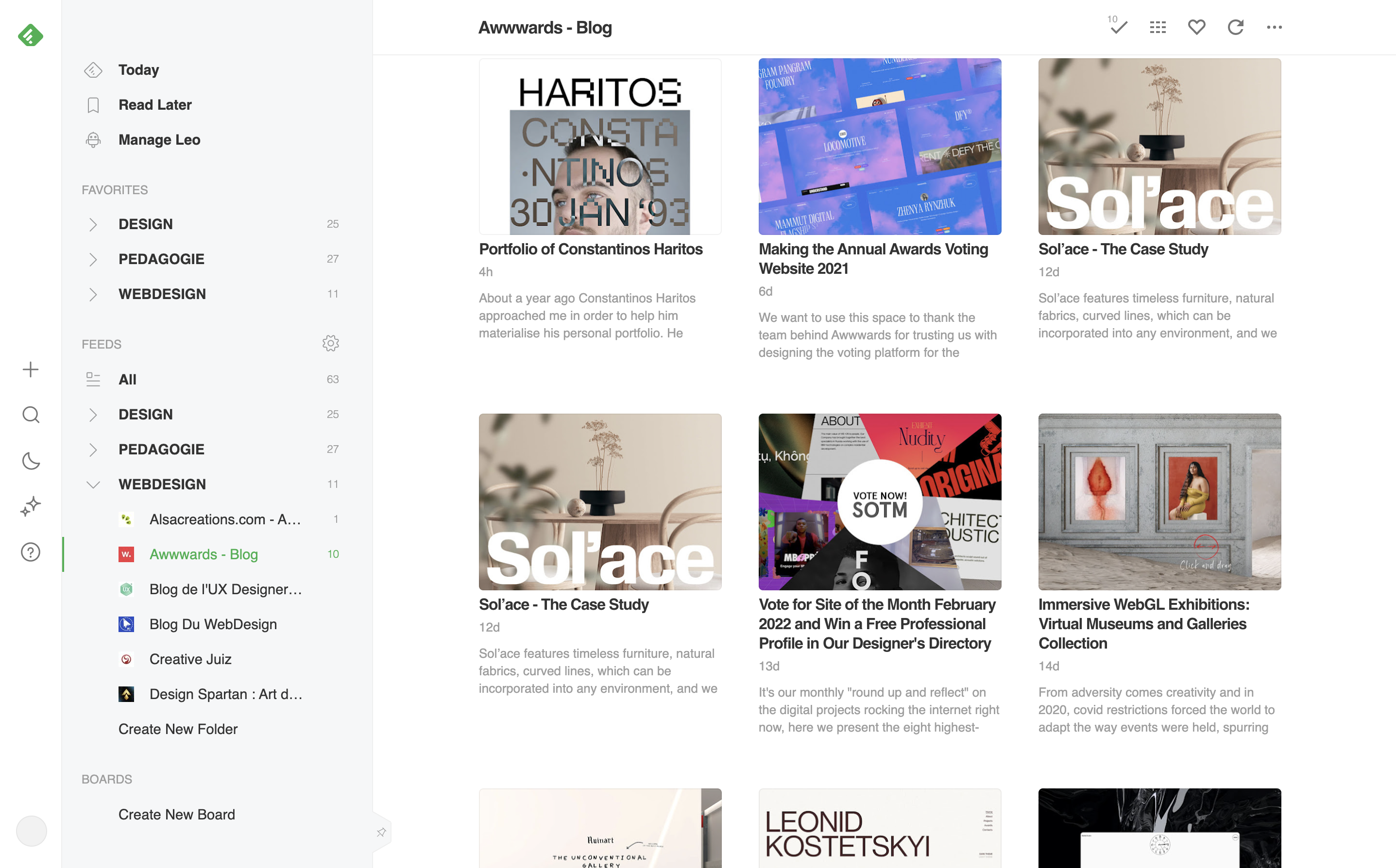
Task: Open feeds settings gear icon
Action: coord(330,343)
